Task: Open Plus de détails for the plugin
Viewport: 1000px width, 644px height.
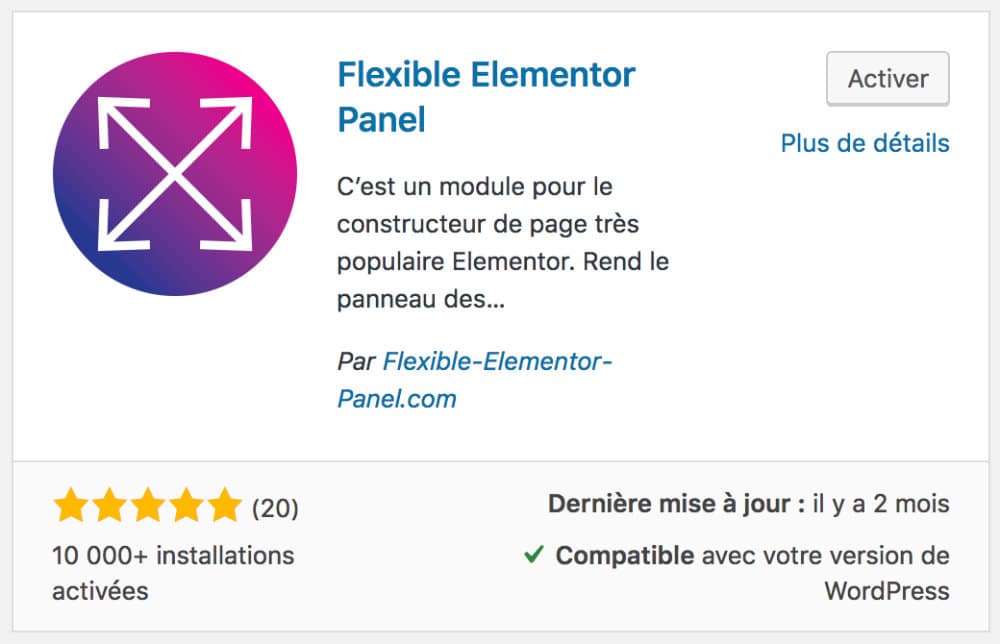Action: (x=865, y=143)
